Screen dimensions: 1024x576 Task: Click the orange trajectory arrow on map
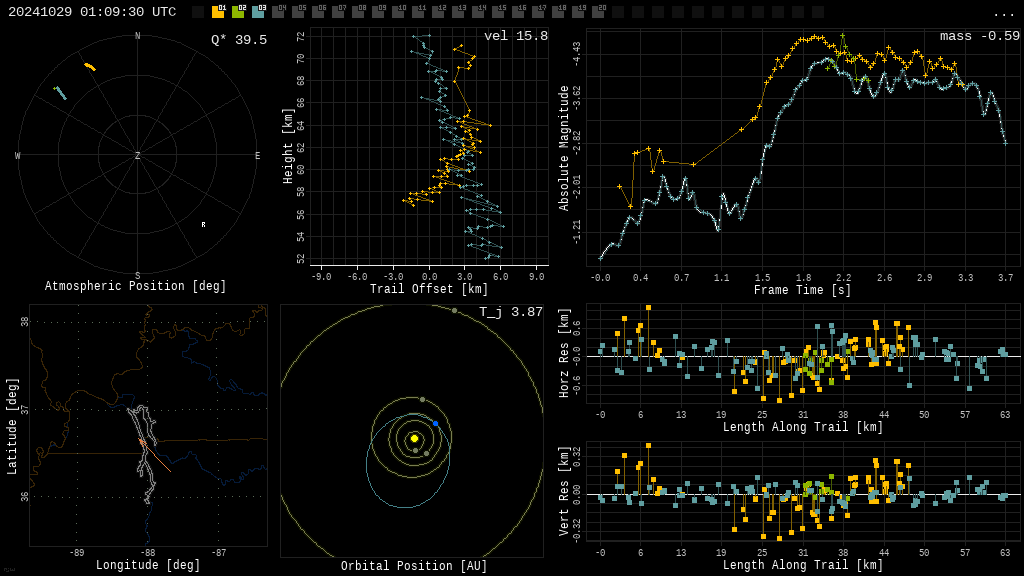(143, 442)
